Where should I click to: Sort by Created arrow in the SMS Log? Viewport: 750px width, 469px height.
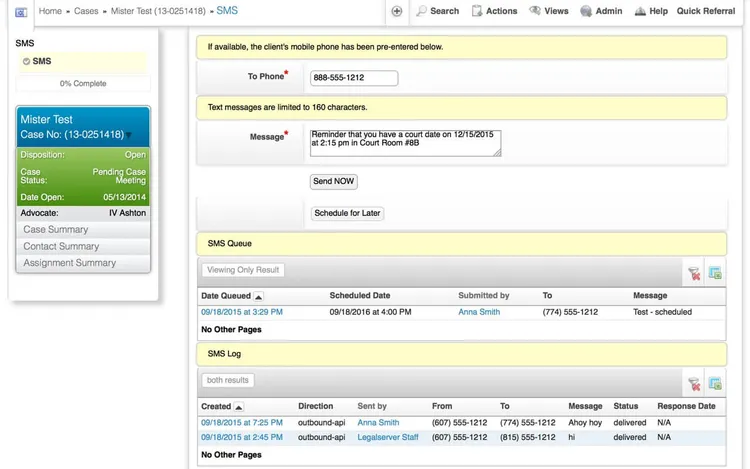coord(239,407)
